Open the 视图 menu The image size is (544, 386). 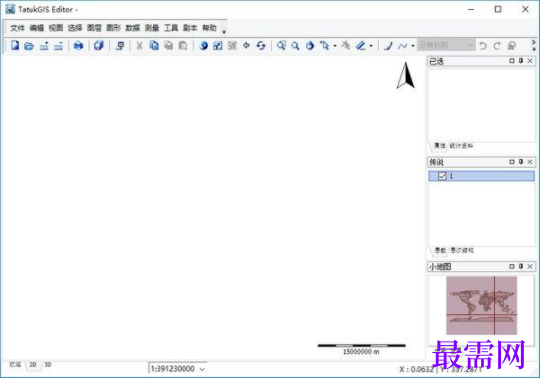56,28
